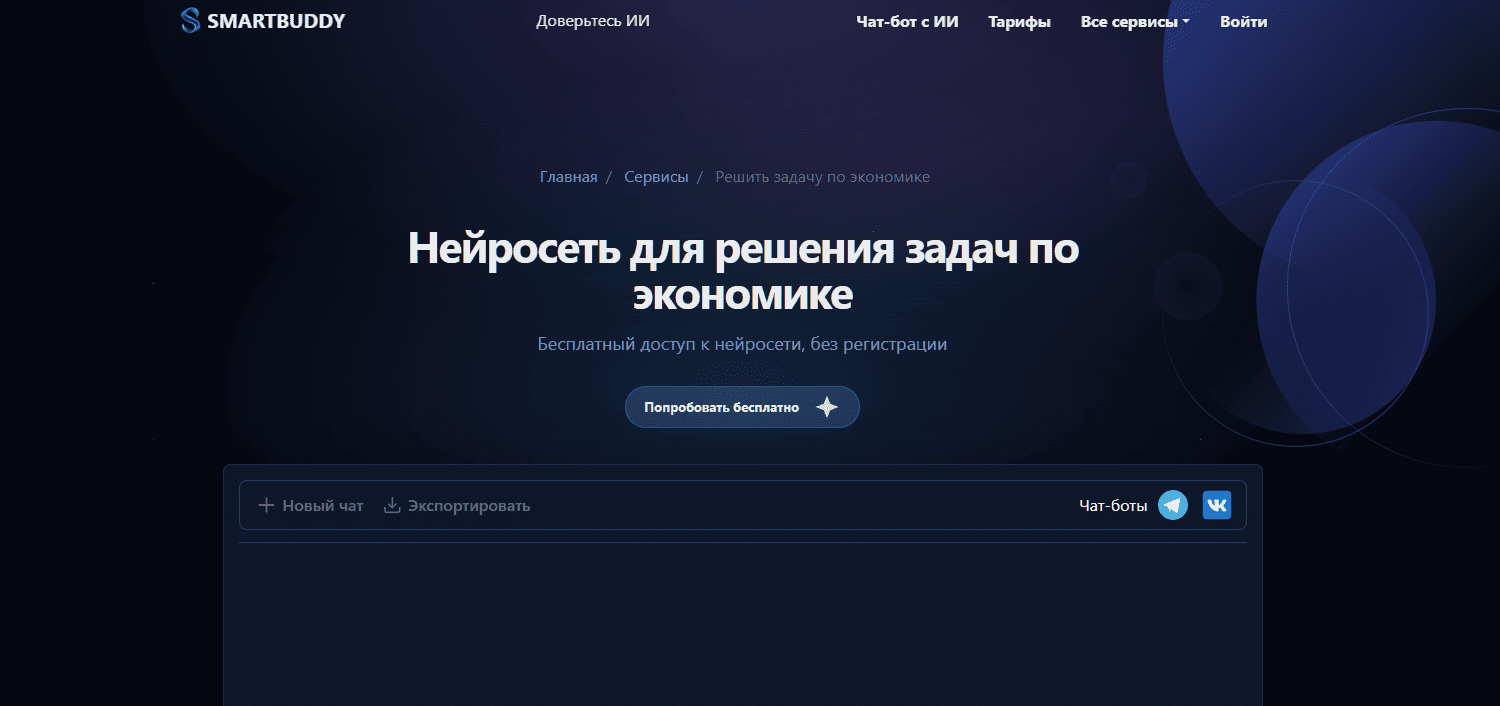1500x706 pixels.
Task: Click the plus icon for new chat
Action: coord(266,505)
